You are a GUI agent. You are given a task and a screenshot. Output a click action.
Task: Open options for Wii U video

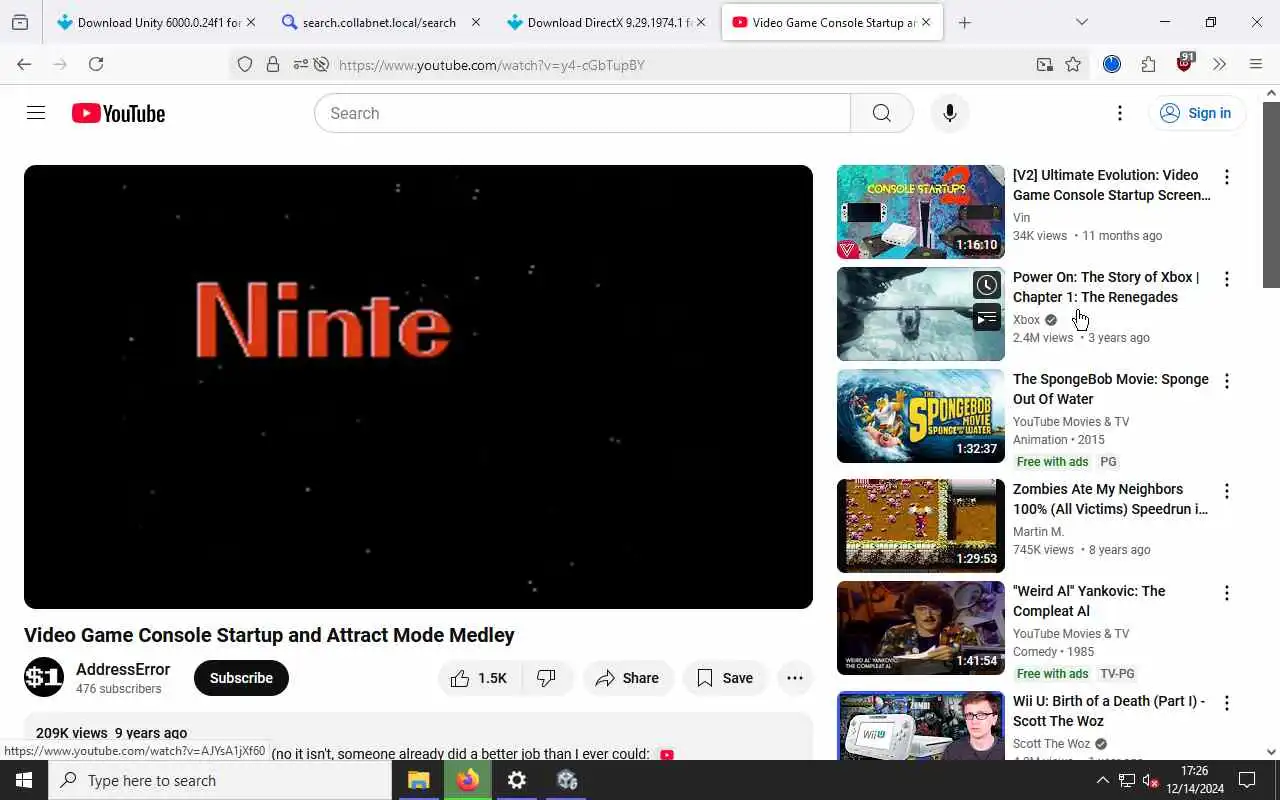tap(1227, 703)
